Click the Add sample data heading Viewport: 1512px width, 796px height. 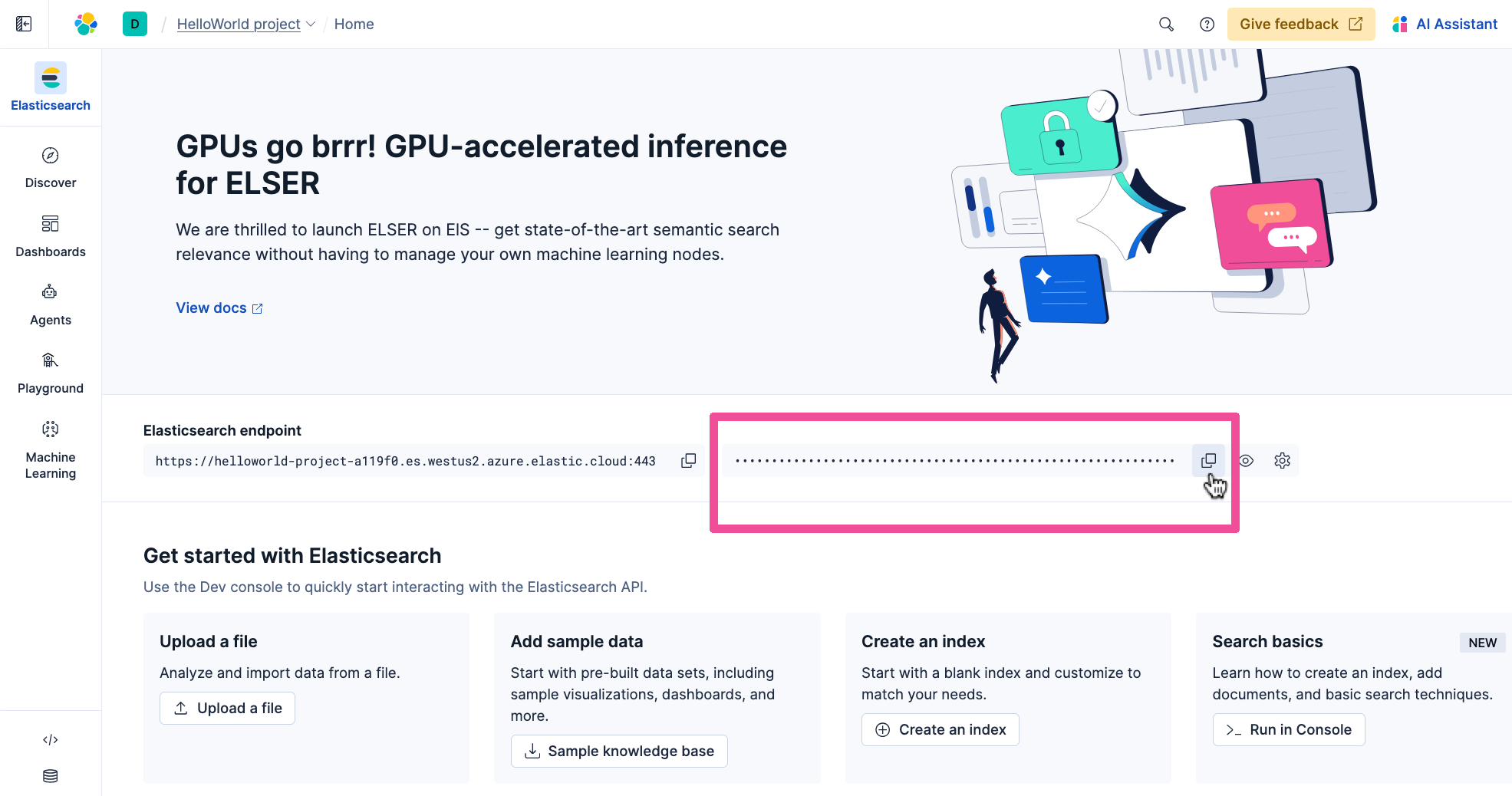tap(577, 641)
